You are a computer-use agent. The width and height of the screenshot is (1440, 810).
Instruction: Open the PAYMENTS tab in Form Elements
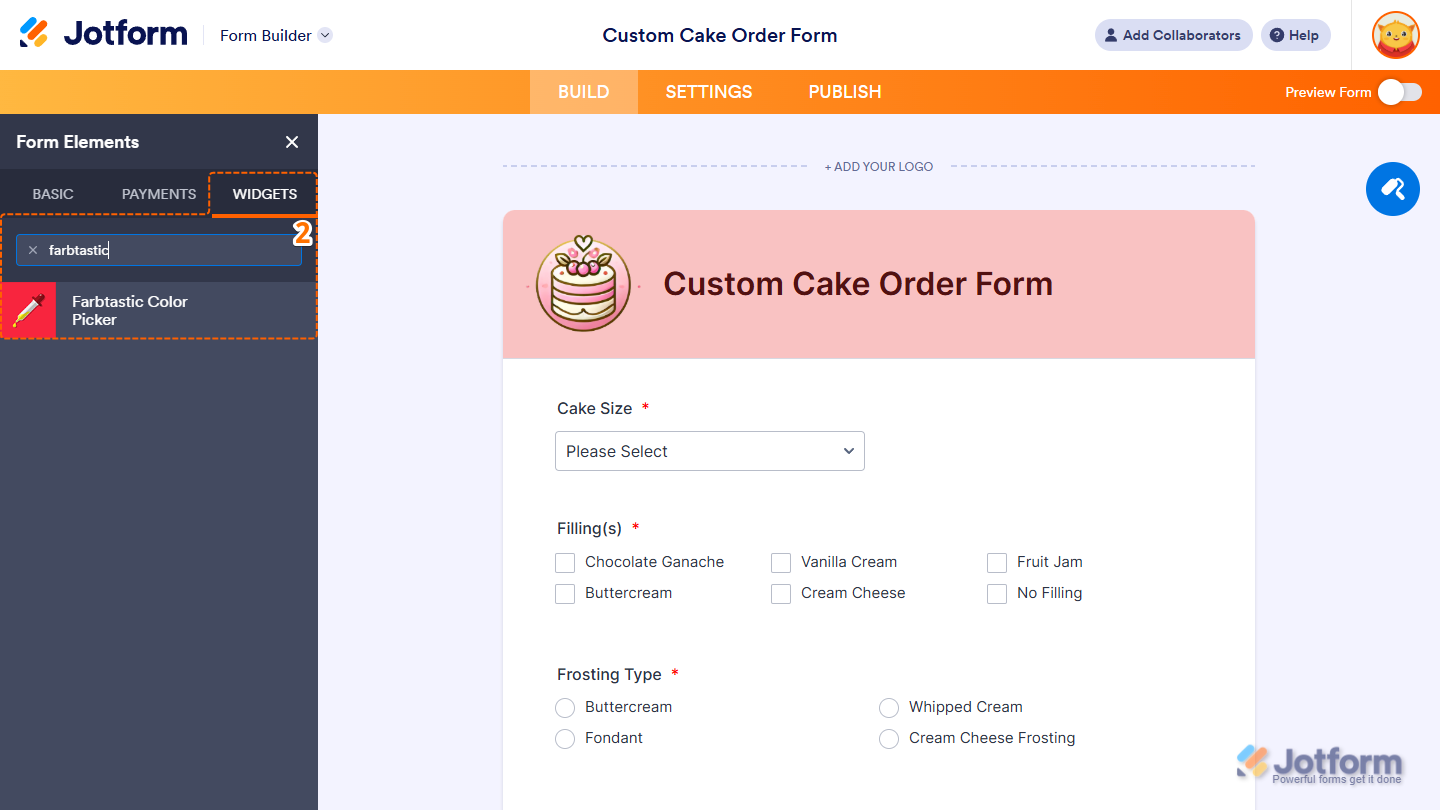tap(156, 194)
